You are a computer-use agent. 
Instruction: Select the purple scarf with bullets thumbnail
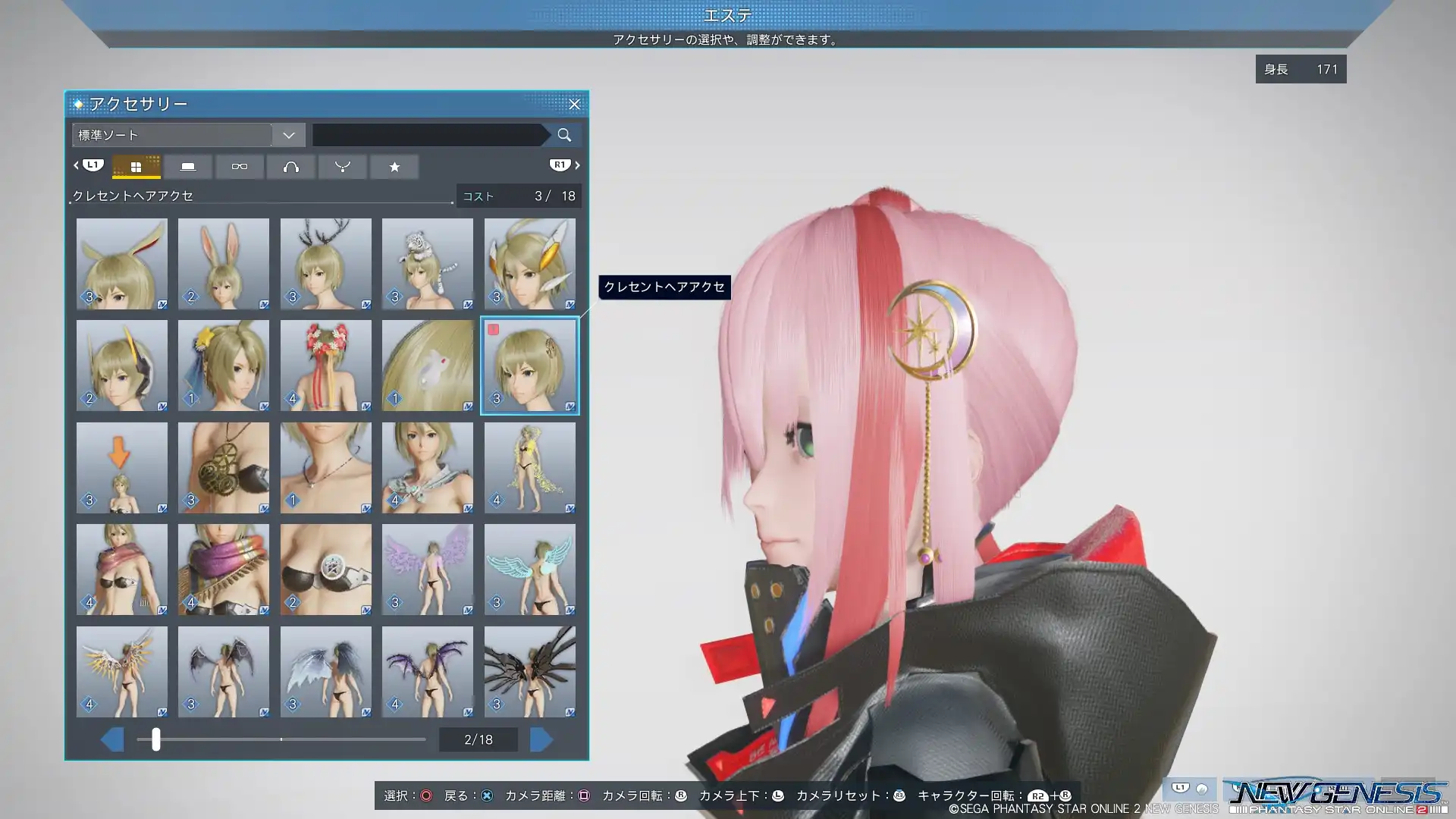[224, 570]
